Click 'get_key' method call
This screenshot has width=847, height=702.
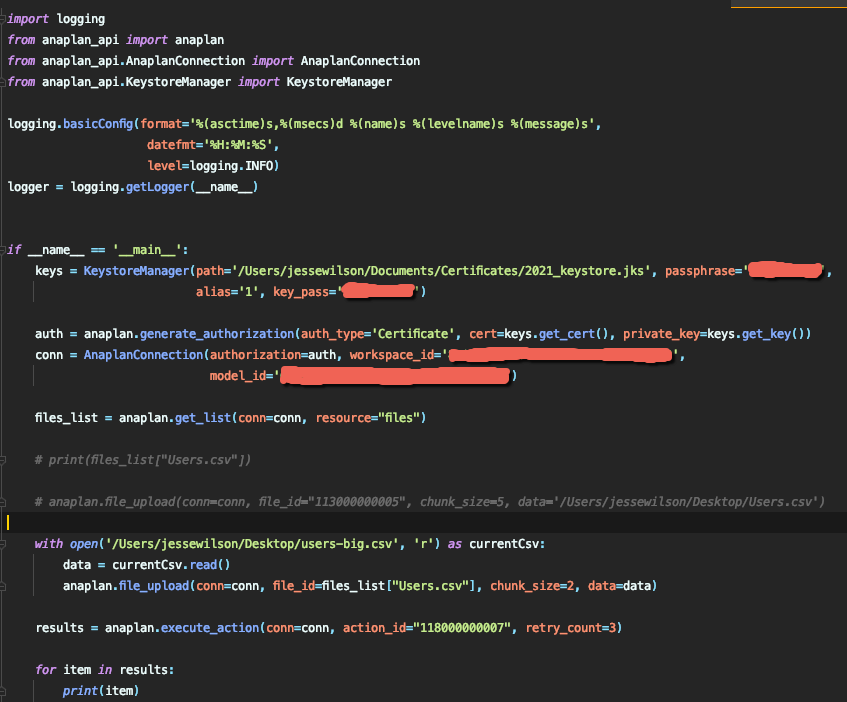767,334
